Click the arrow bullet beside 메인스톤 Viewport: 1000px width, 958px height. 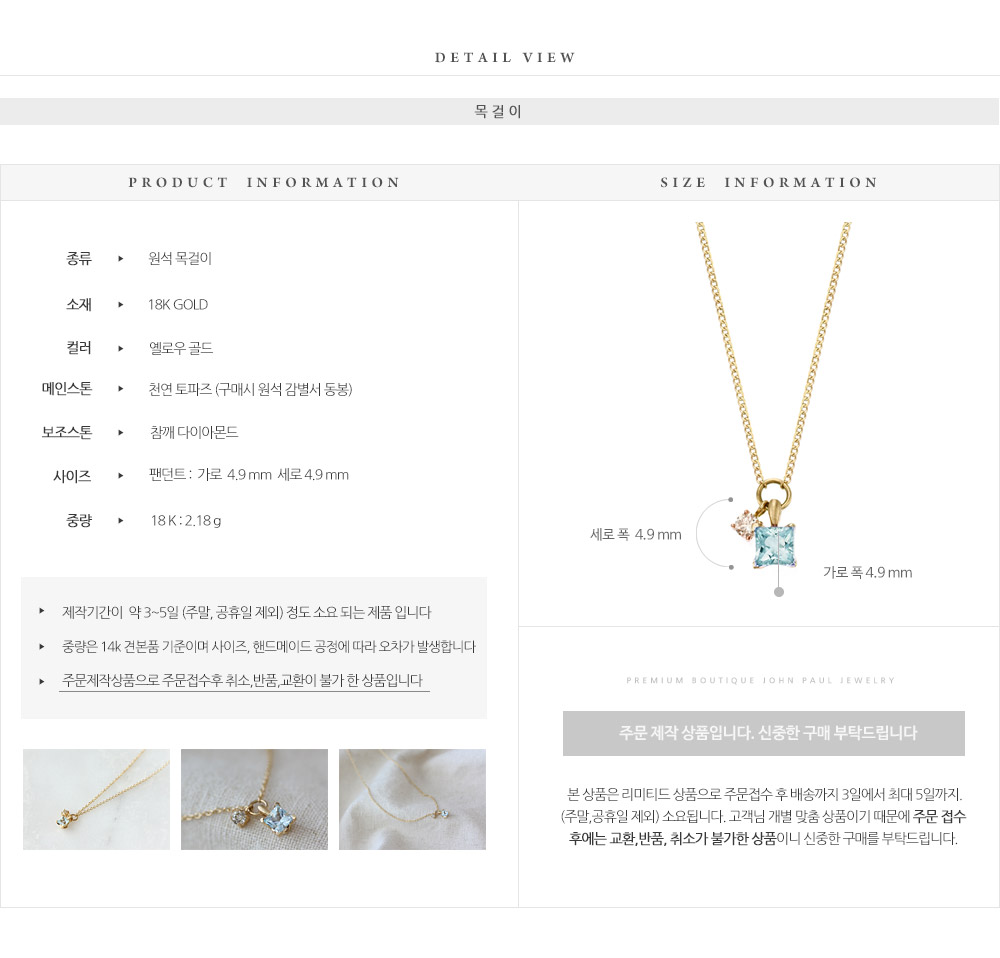[x=121, y=388]
